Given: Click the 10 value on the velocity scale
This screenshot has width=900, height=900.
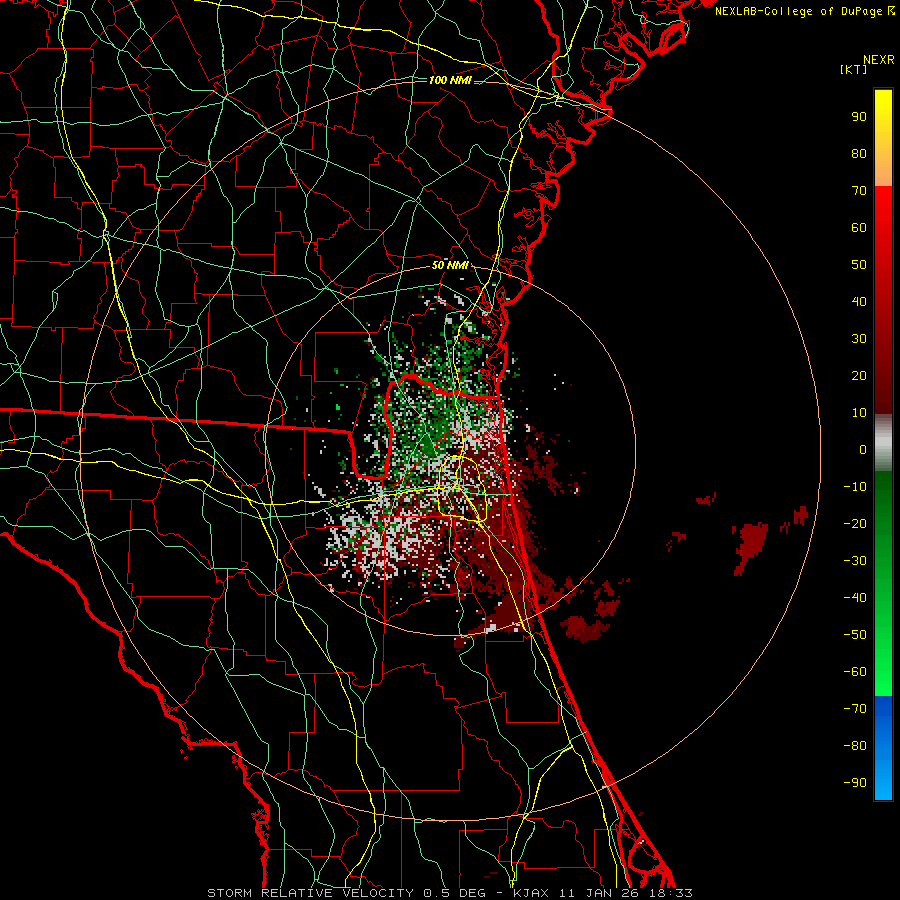Looking at the screenshot, I should tap(859, 413).
